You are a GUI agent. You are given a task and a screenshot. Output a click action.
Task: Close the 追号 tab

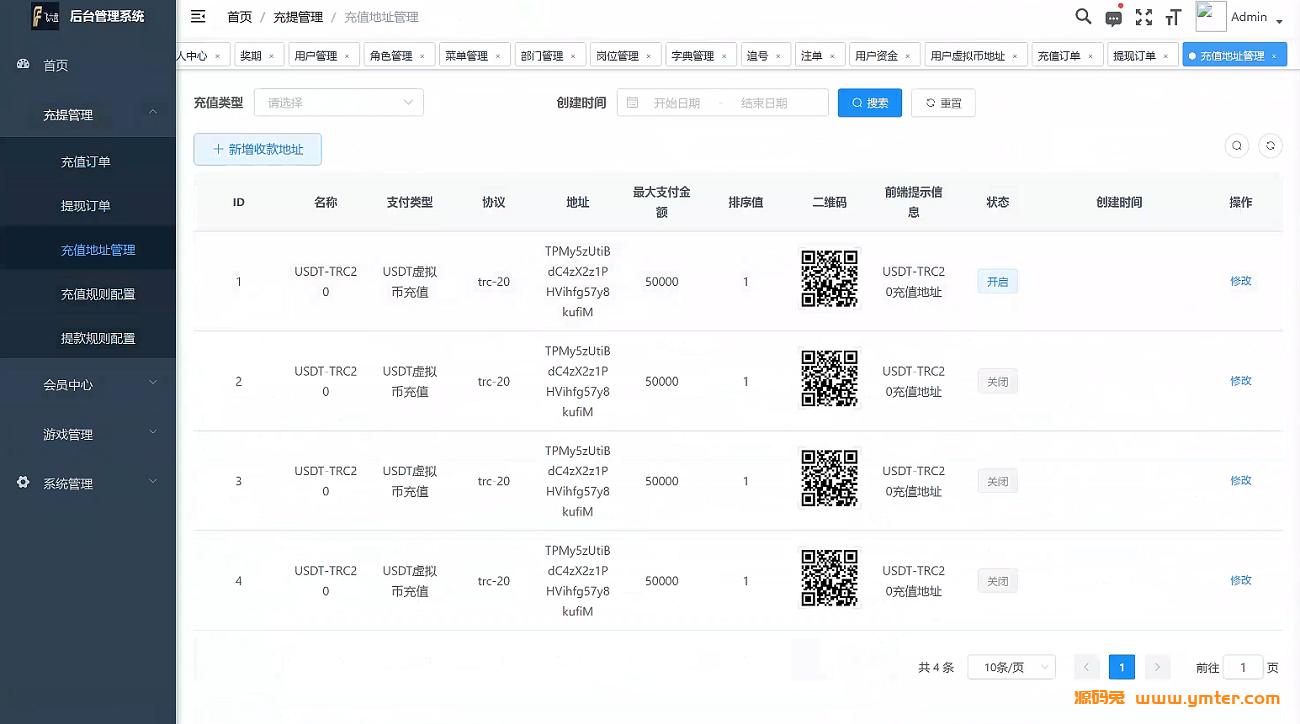[778, 56]
